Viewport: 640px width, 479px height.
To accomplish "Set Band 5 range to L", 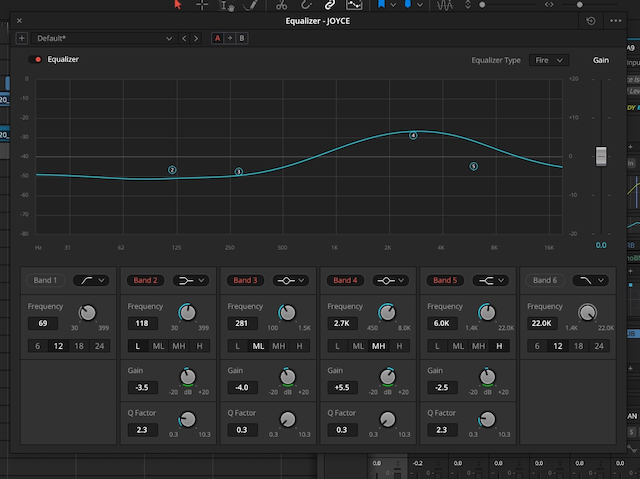I will (x=437, y=346).
